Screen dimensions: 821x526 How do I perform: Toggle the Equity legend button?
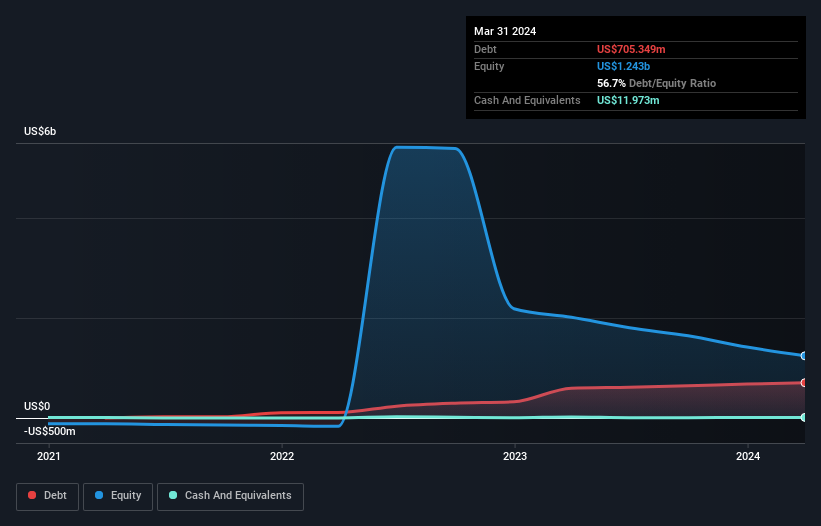pyautogui.click(x=118, y=496)
